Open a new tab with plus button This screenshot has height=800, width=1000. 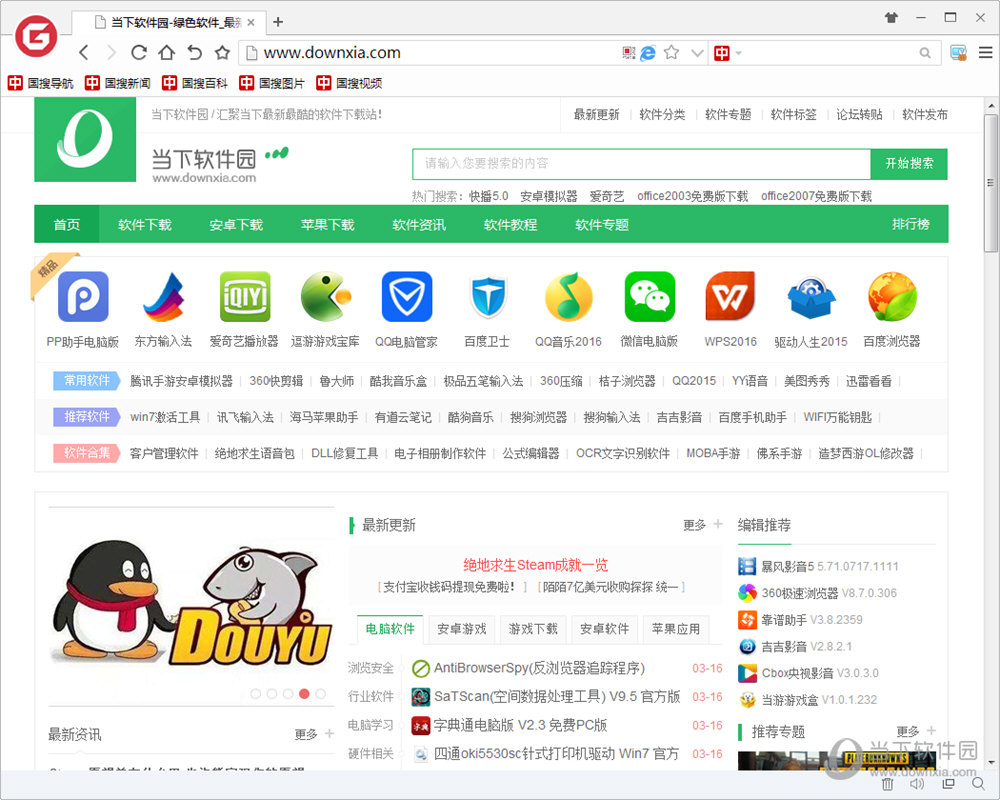pyautogui.click(x=278, y=22)
